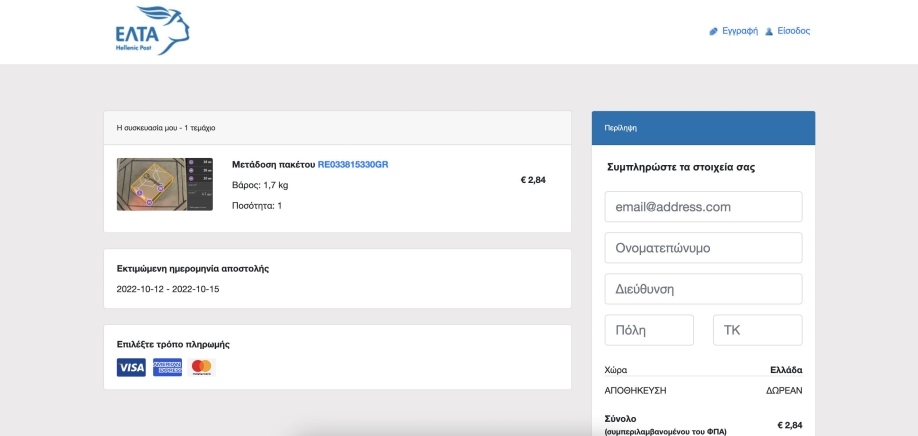Open tracking number RE033815330GR link
Screen dimensions: 918x436
(353, 164)
